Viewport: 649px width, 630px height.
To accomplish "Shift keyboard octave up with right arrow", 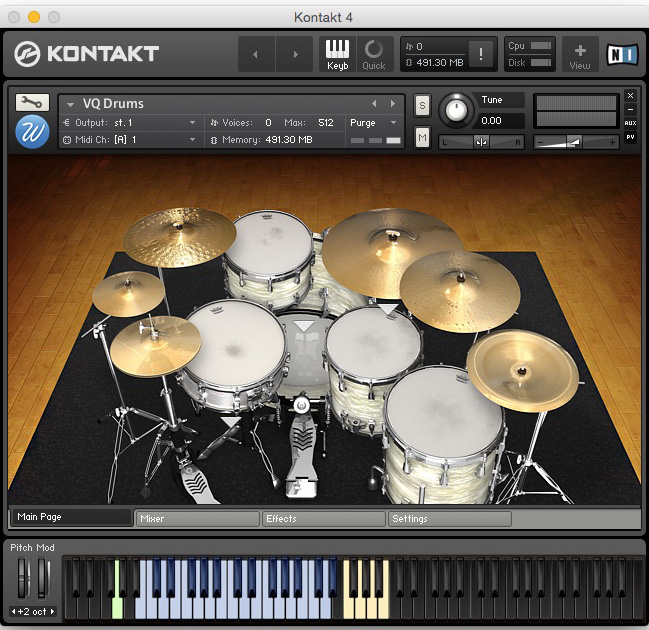I will coord(53,611).
